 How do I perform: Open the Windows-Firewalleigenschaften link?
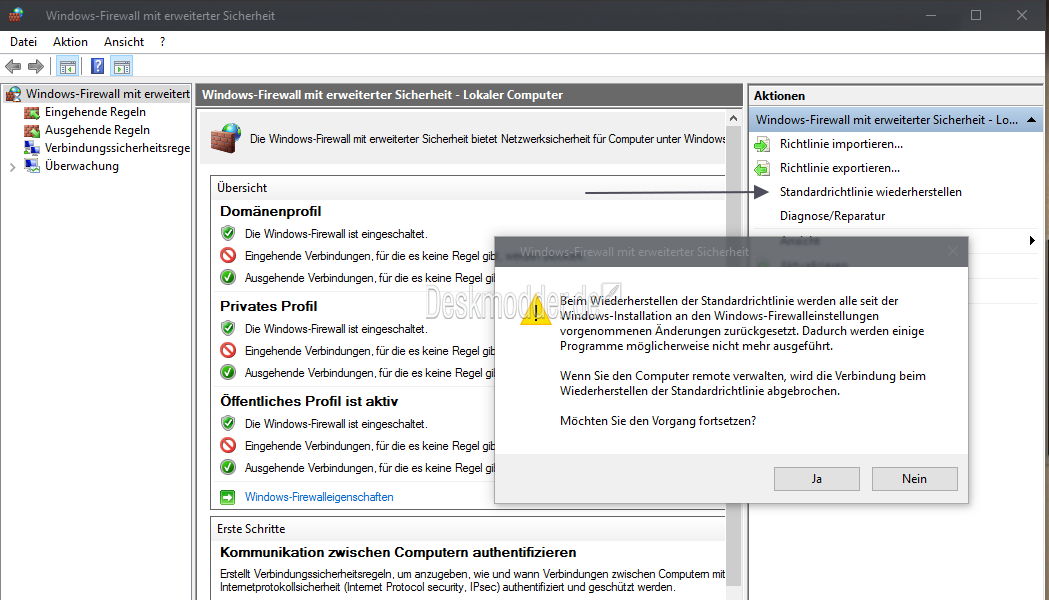(319, 497)
